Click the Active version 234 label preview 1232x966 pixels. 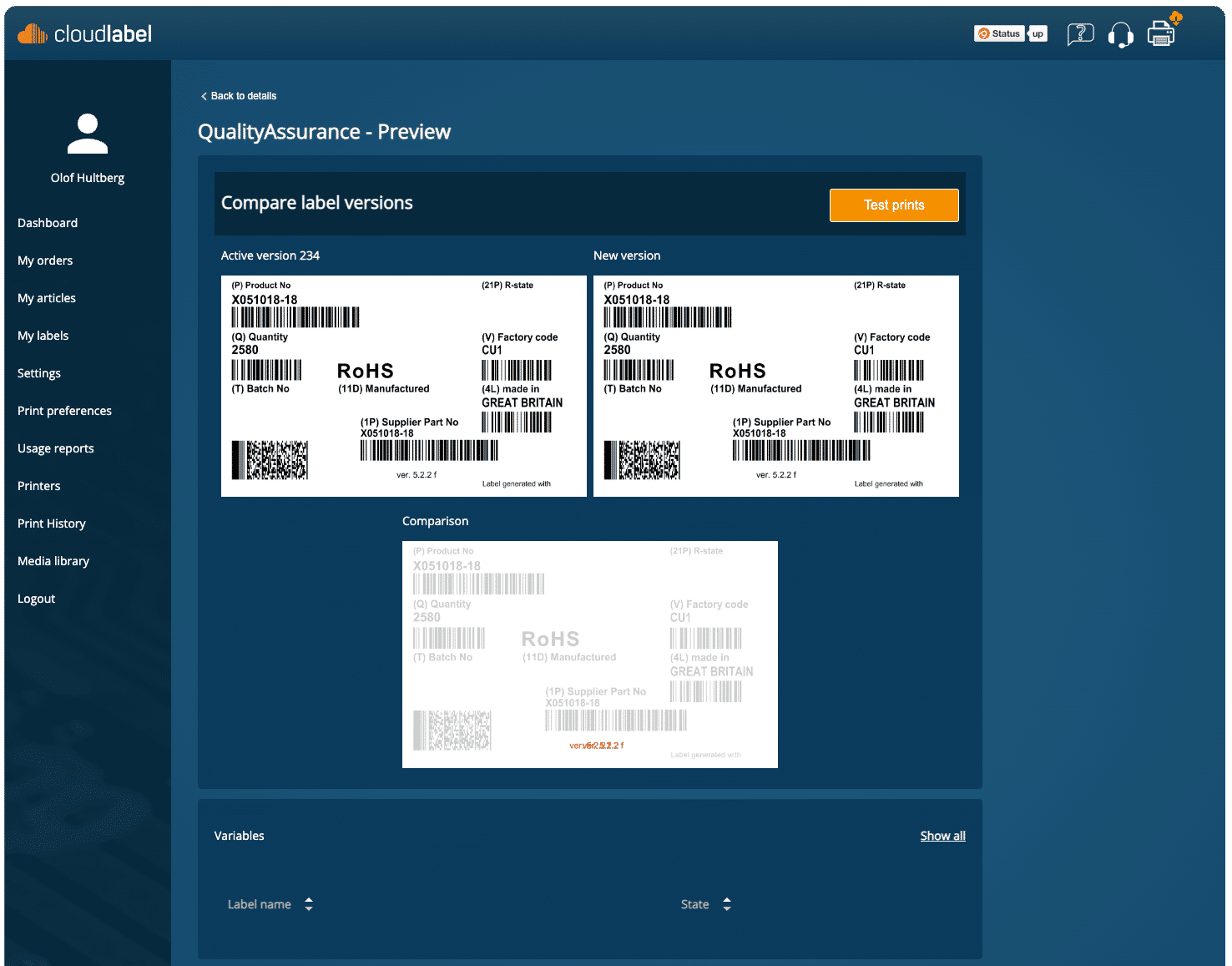[403, 385]
